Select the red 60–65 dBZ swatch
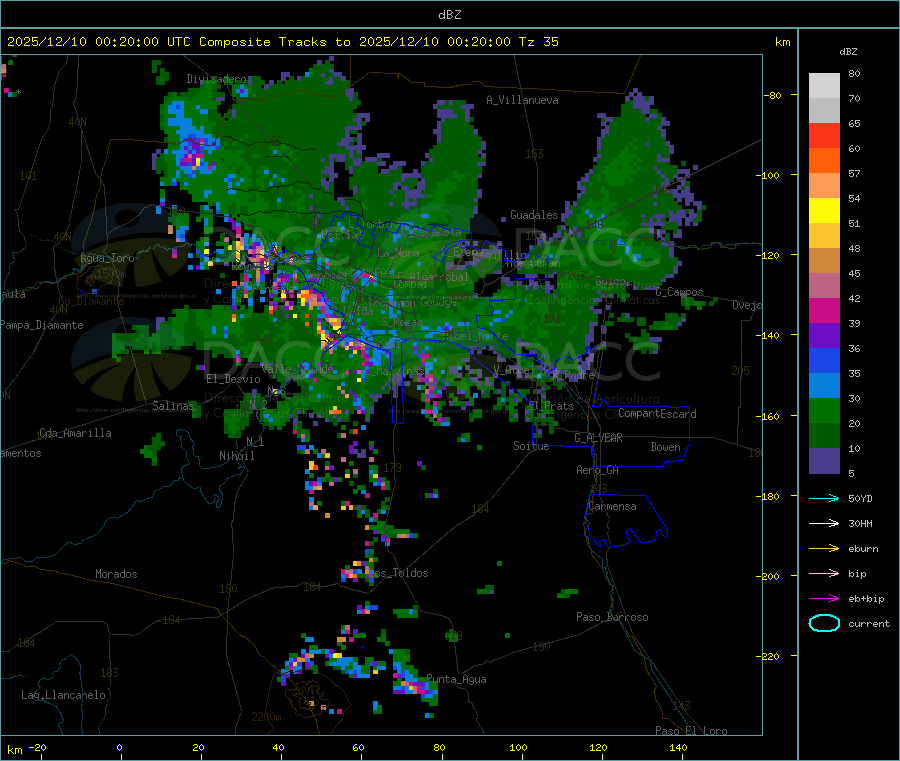 tap(824, 135)
